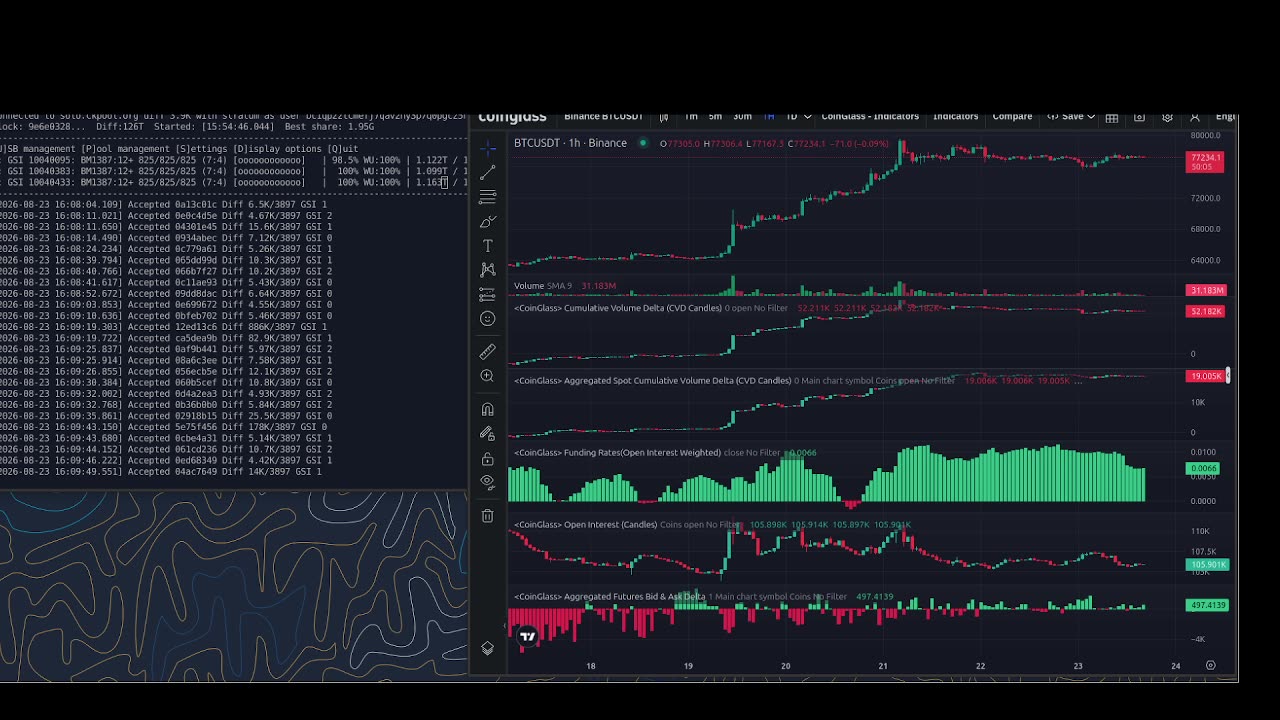Click the Compare button
This screenshot has height=720, width=1280.
[1012, 117]
